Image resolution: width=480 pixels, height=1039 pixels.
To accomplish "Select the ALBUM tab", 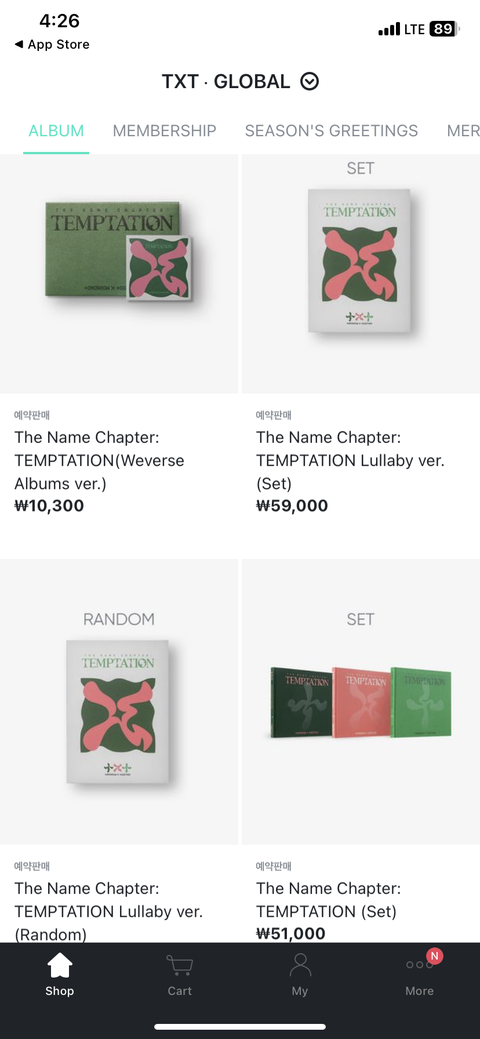I will pyautogui.click(x=56, y=131).
